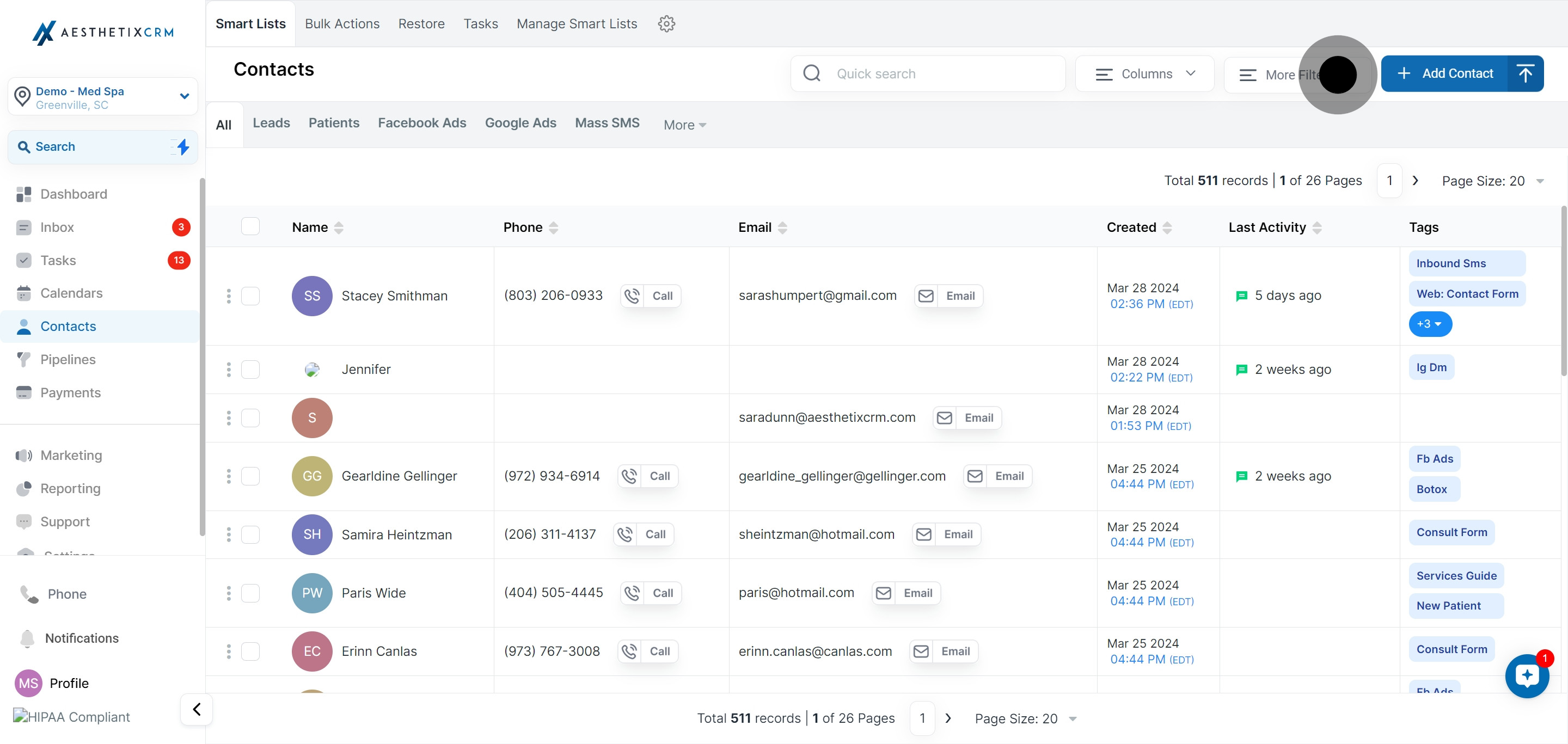The height and width of the screenshot is (744, 1568).
Task: Open the Smart Lists settings gear icon
Action: tap(666, 24)
